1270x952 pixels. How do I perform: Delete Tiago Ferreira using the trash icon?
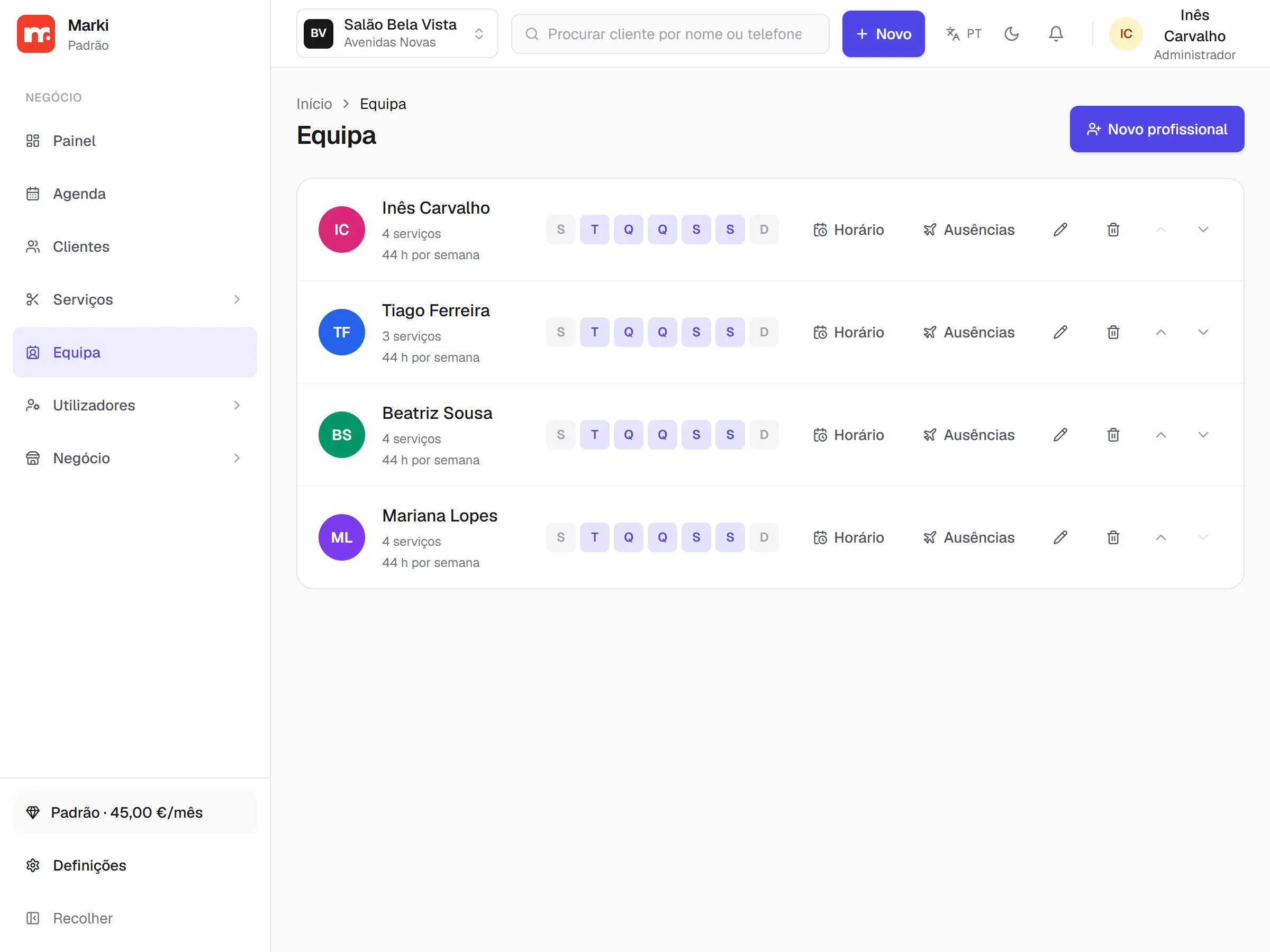pos(1113,332)
